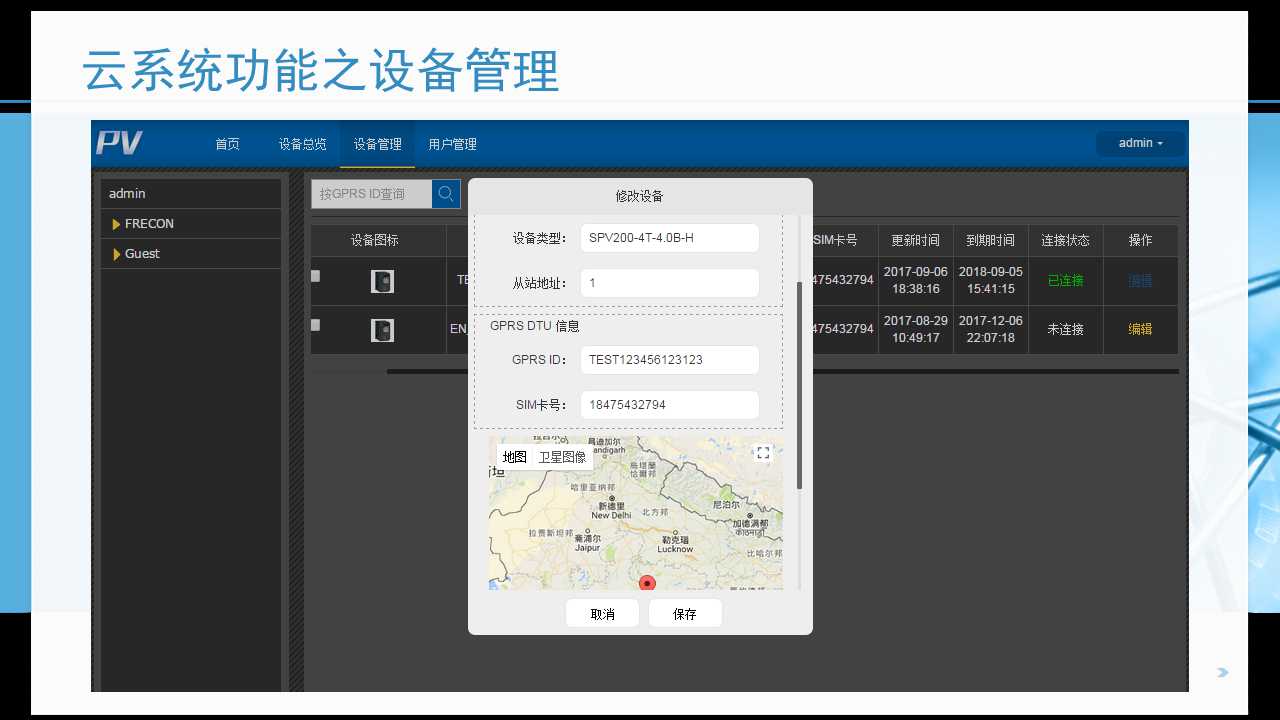Image resolution: width=1280 pixels, height=720 pixels.
Task: Click the dialog vertical scrollbar
Action: tap(799, 385)
